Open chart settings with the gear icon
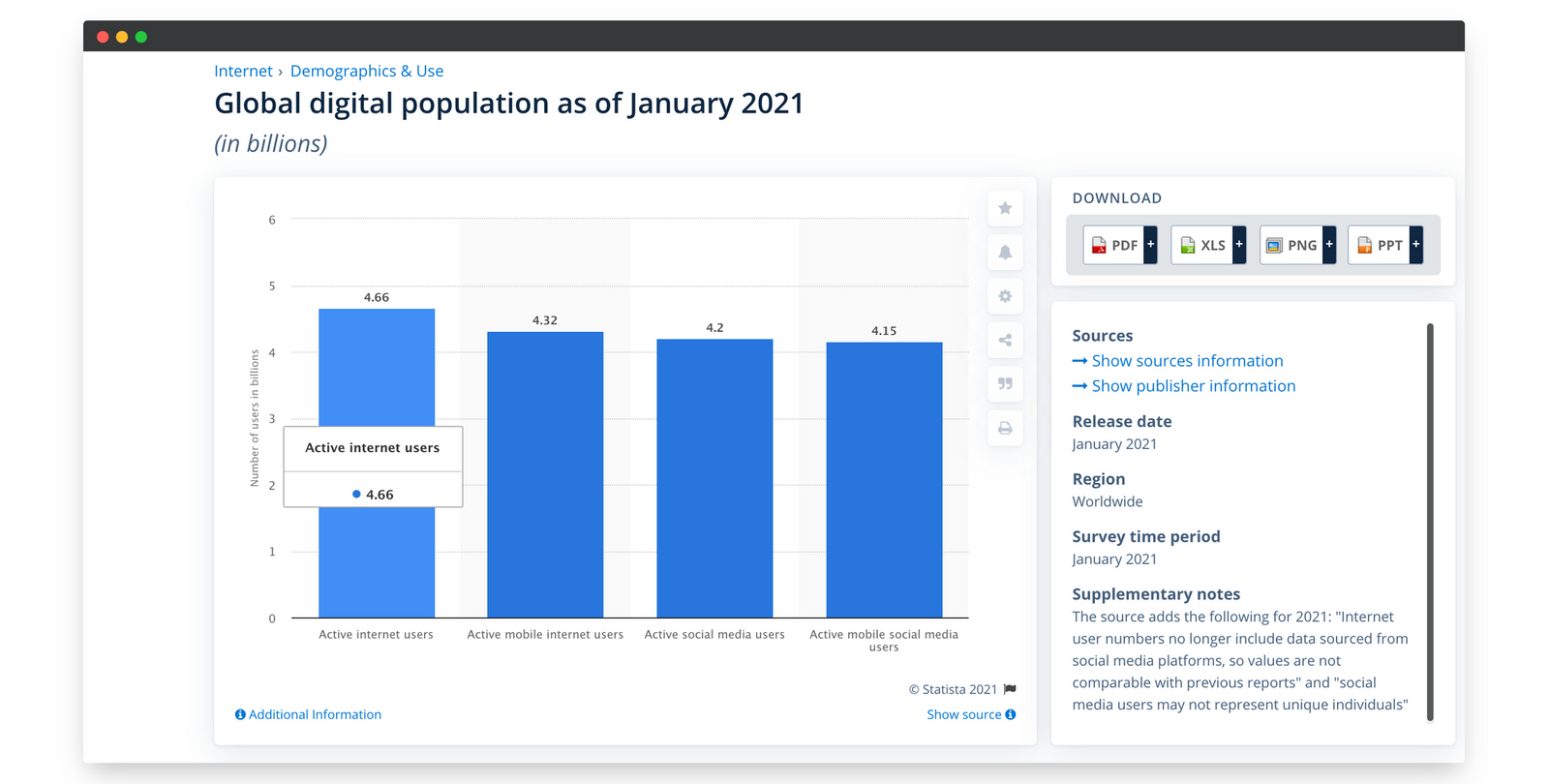Image resolution: width=1549 pixels, height=784 pixels. coord(1005,296)
